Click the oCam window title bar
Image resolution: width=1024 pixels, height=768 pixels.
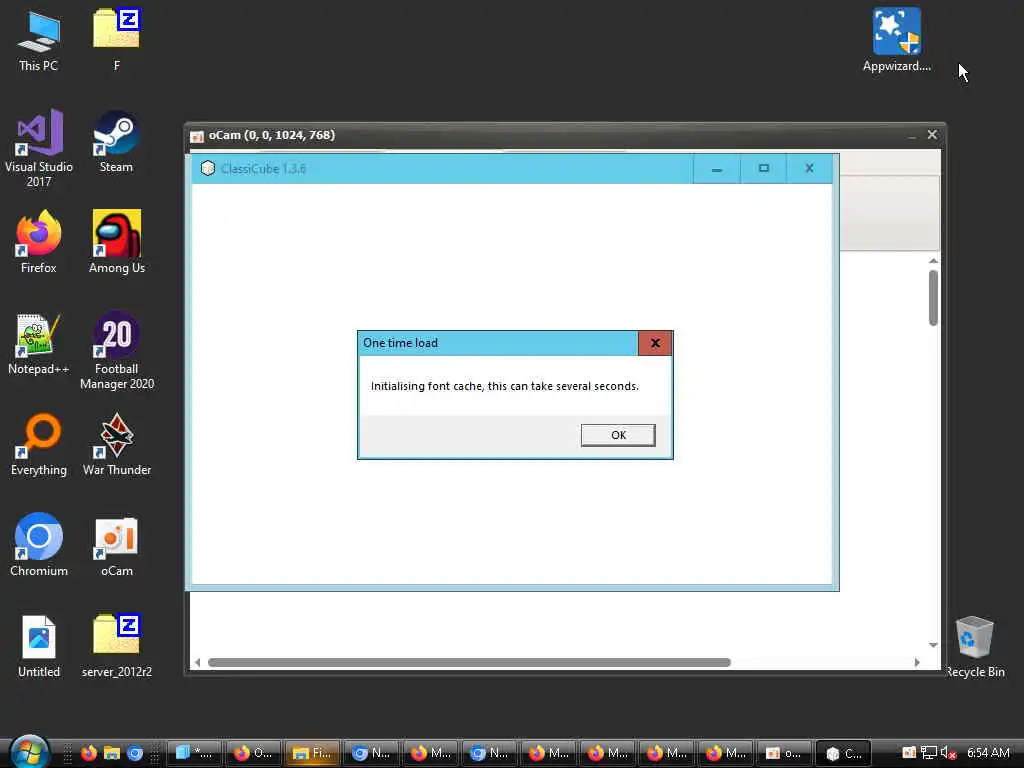(565, 135)
